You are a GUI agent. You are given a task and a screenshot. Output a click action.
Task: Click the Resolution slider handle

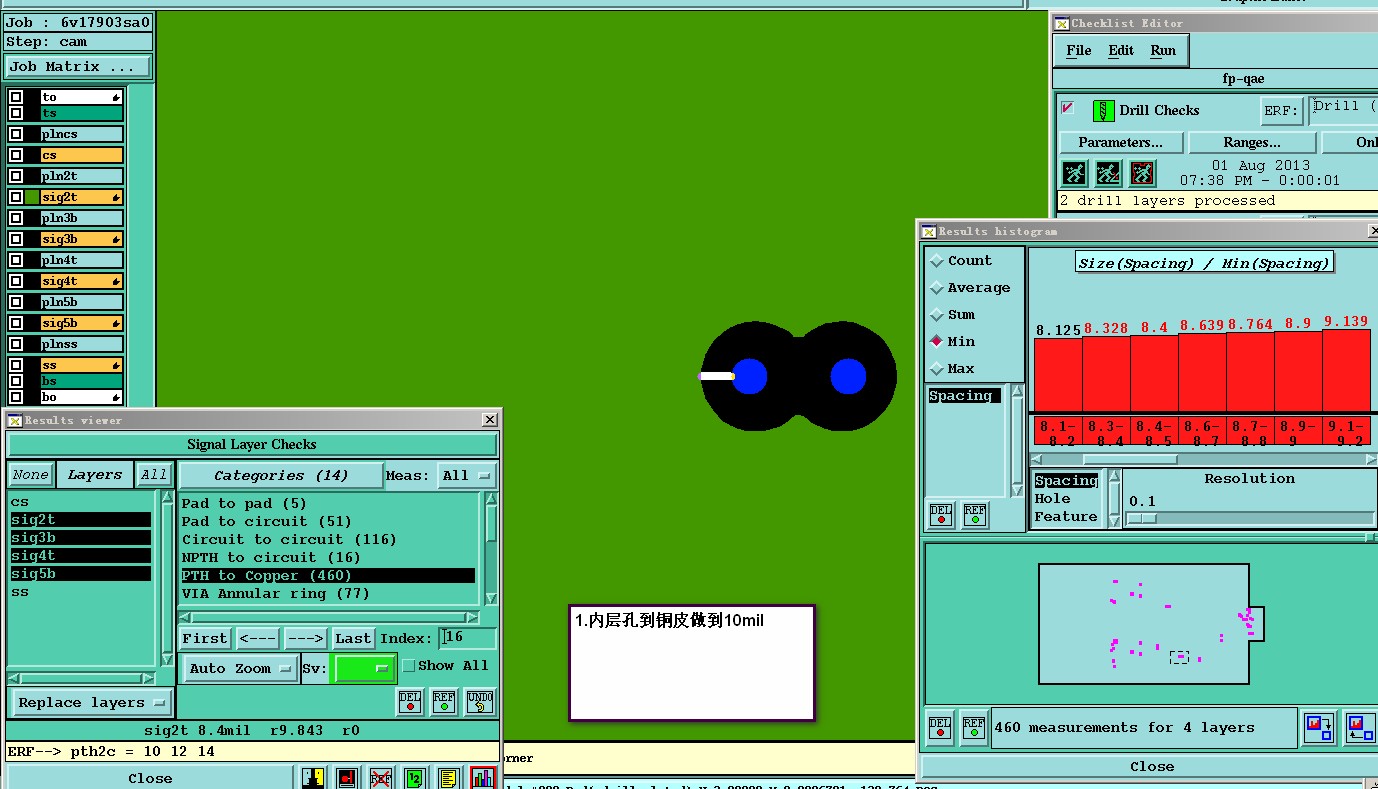tap(1142, 518)
